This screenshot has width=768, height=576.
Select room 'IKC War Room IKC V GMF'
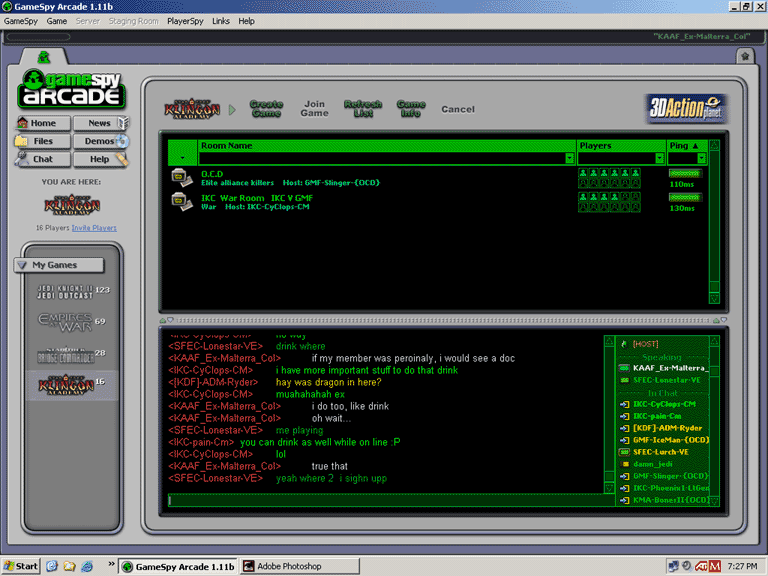coord(257,198)
